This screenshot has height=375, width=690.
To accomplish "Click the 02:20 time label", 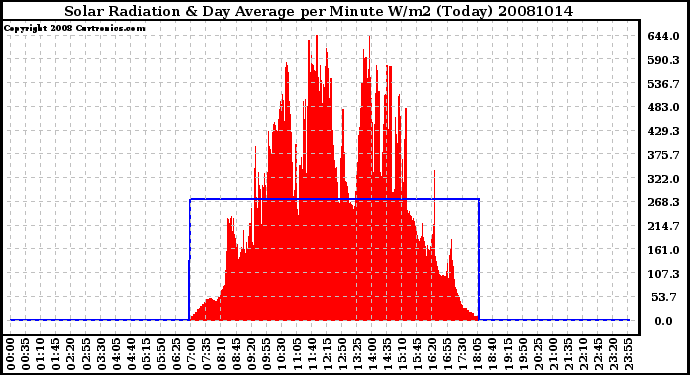I will tap(71, 354).
